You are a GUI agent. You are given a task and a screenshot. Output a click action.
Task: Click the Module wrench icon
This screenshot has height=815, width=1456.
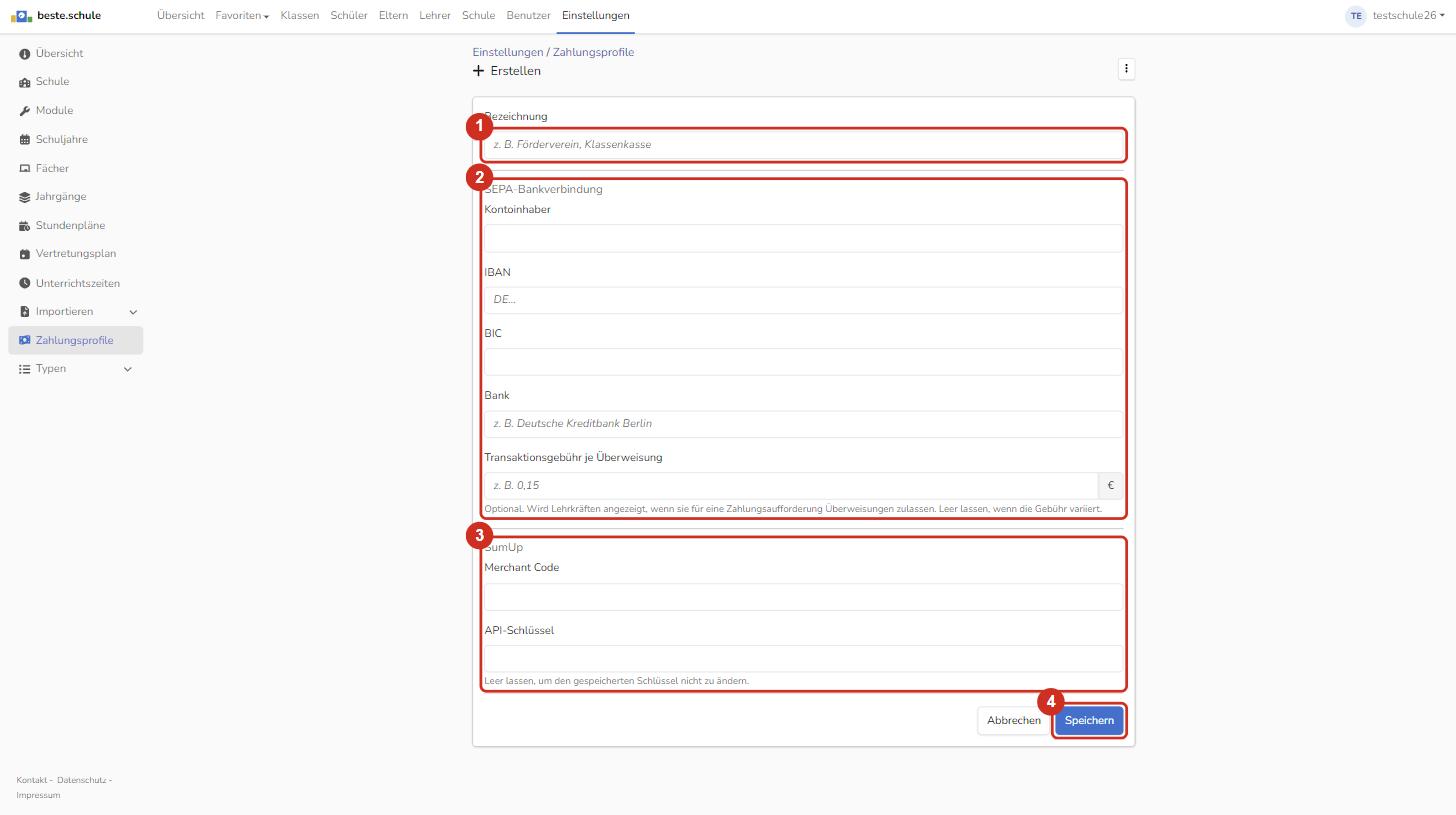click(x=25, y=111)
